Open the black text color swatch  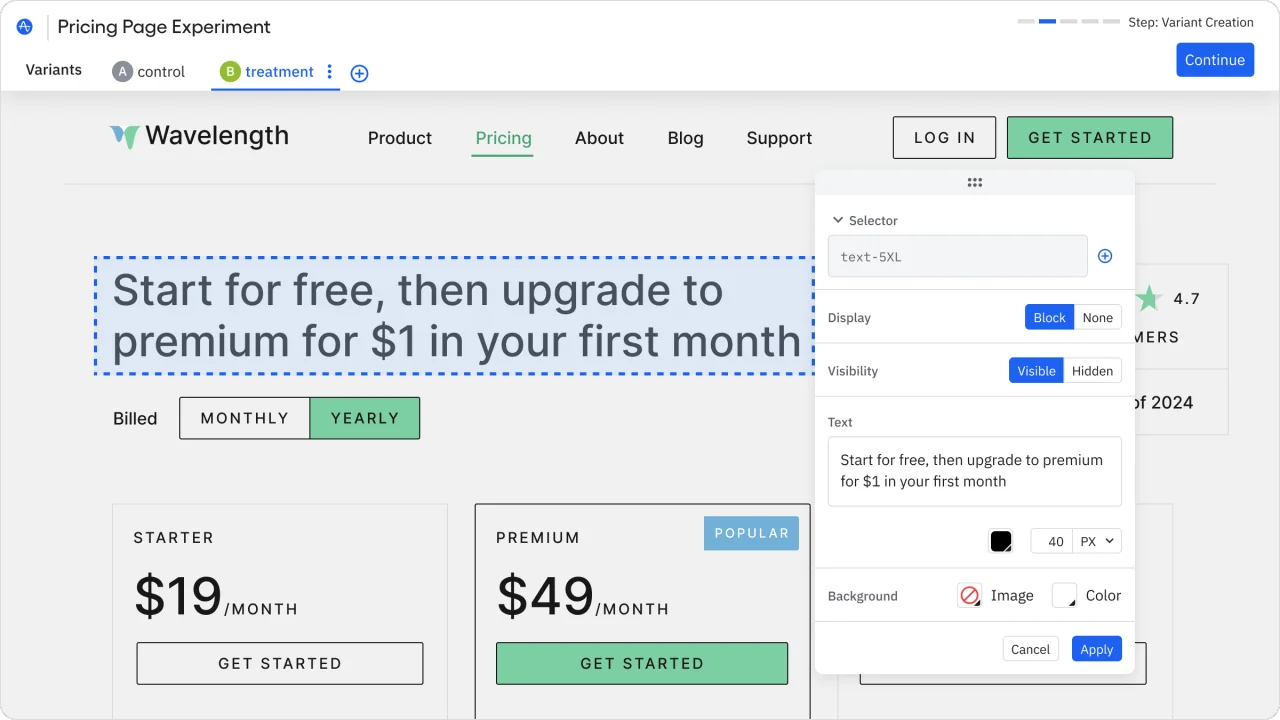tap(1000, 541)
